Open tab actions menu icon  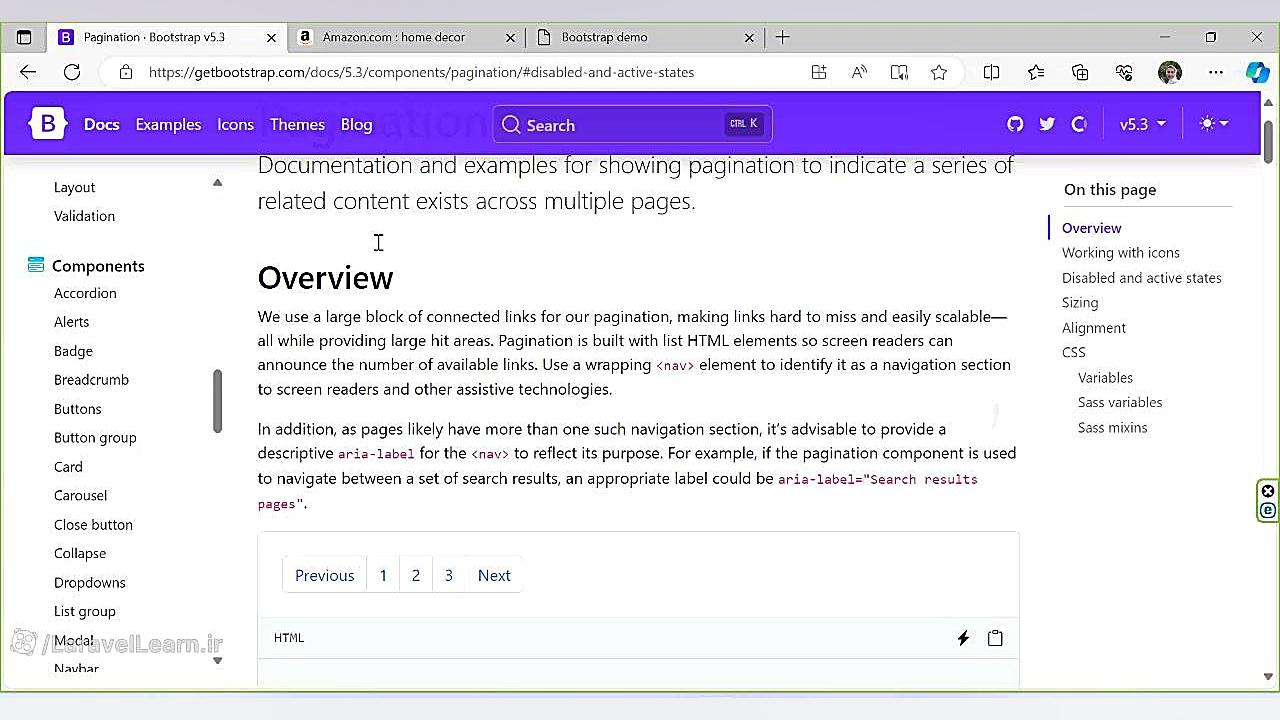tap(24, 37)
